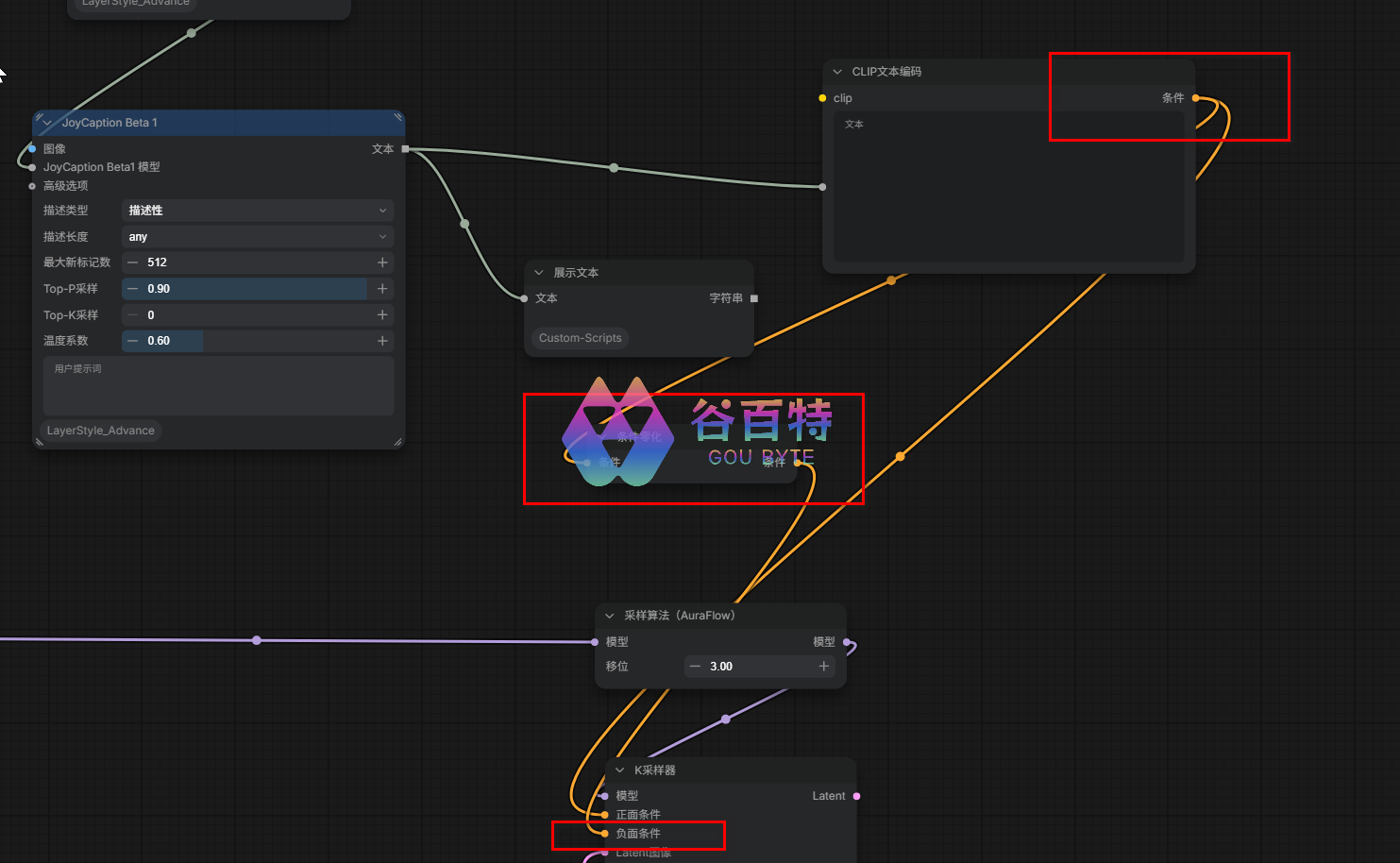Click the midpoint dot on the purple link into 采样算法

coord(257,640)
